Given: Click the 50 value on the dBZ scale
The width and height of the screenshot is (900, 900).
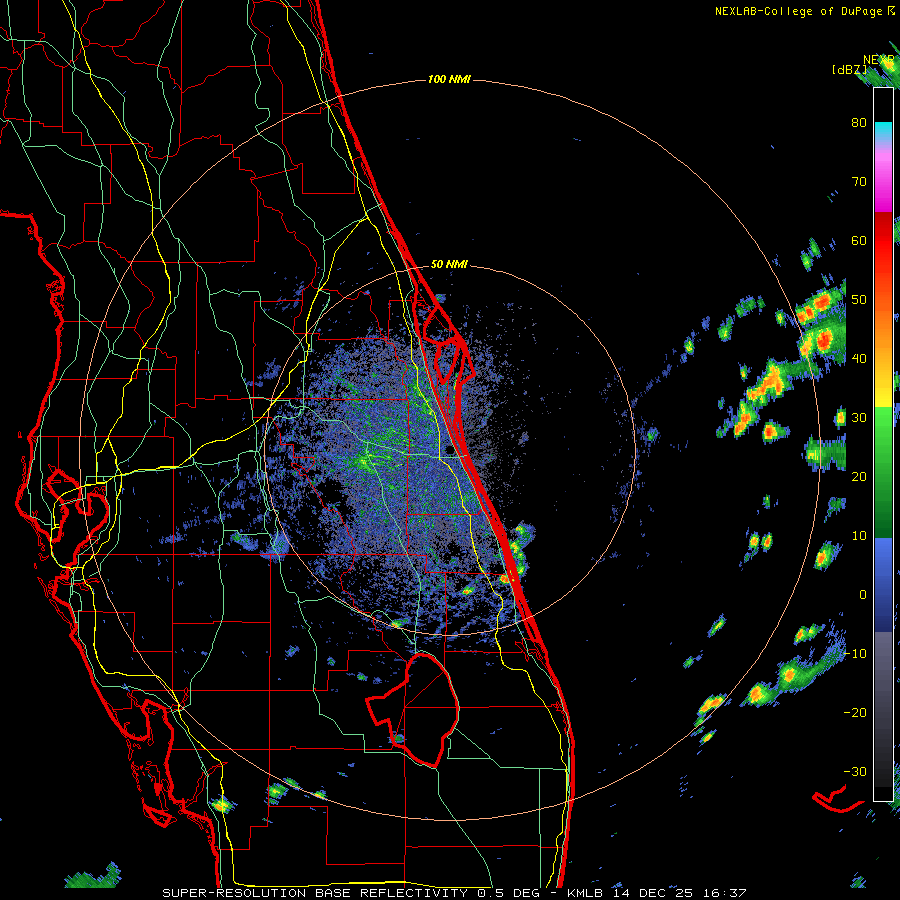Looking at the screenshot, I should pyautogui.click(x=859, y=300).
